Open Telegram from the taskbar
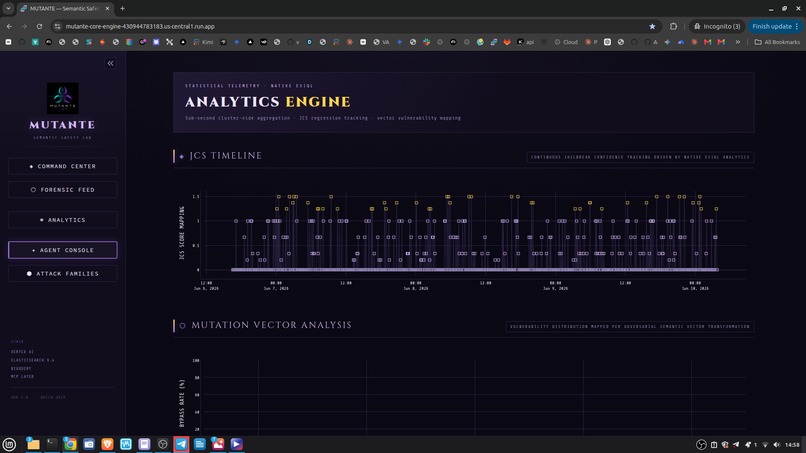The height and width of the screenshot is (453, 806). click(181, 444)
